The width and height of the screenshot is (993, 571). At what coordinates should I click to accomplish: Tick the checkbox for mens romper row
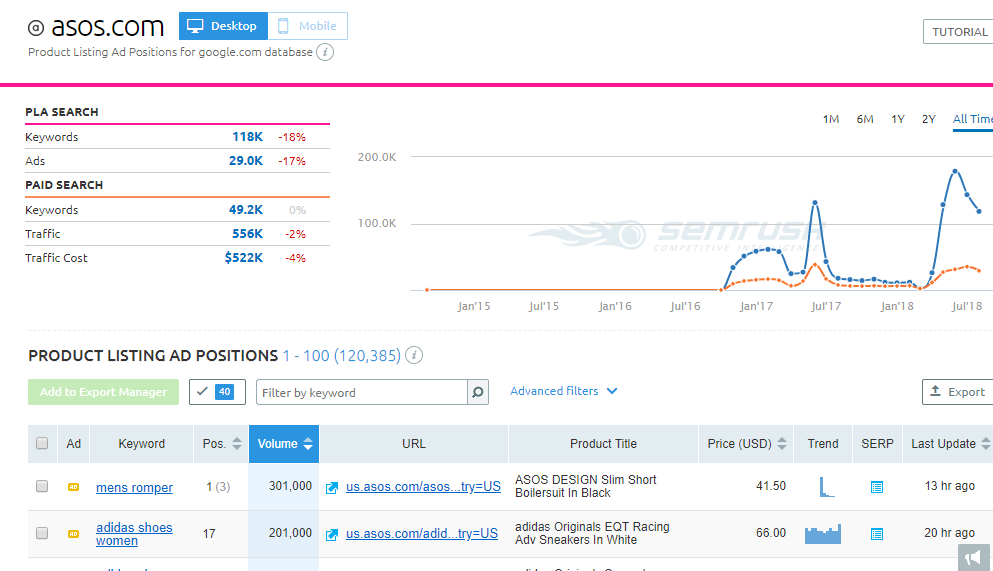[x=42, y=486]
